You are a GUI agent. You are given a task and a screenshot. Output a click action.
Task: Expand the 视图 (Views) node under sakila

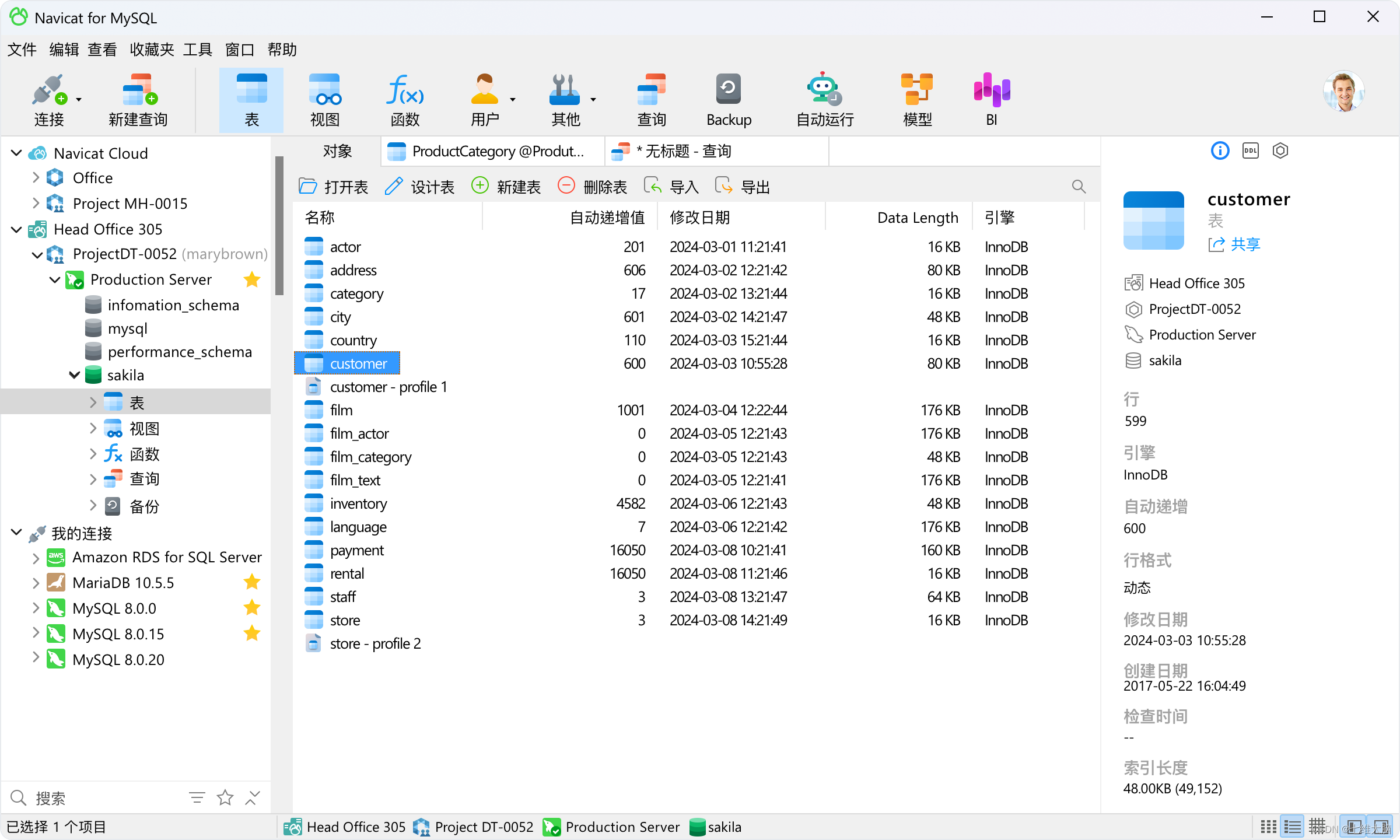tap(94, 428)
